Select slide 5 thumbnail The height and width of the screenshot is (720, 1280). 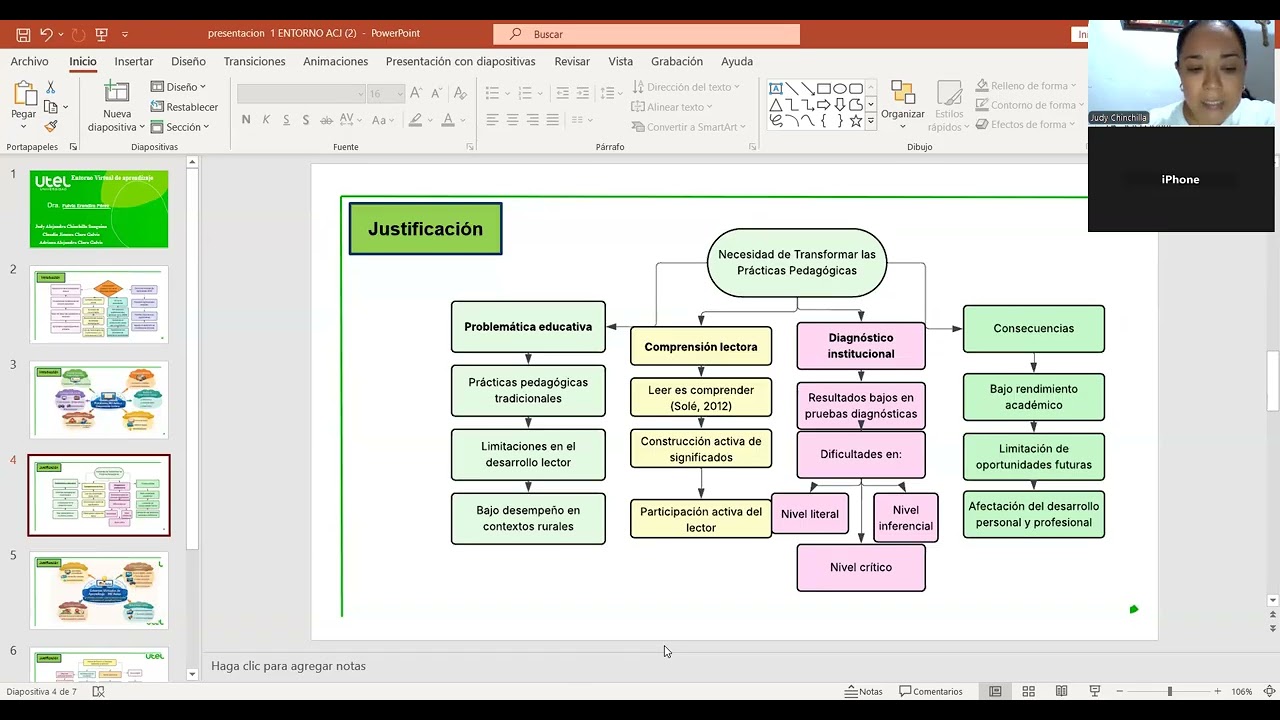click(x=99, y=591)
